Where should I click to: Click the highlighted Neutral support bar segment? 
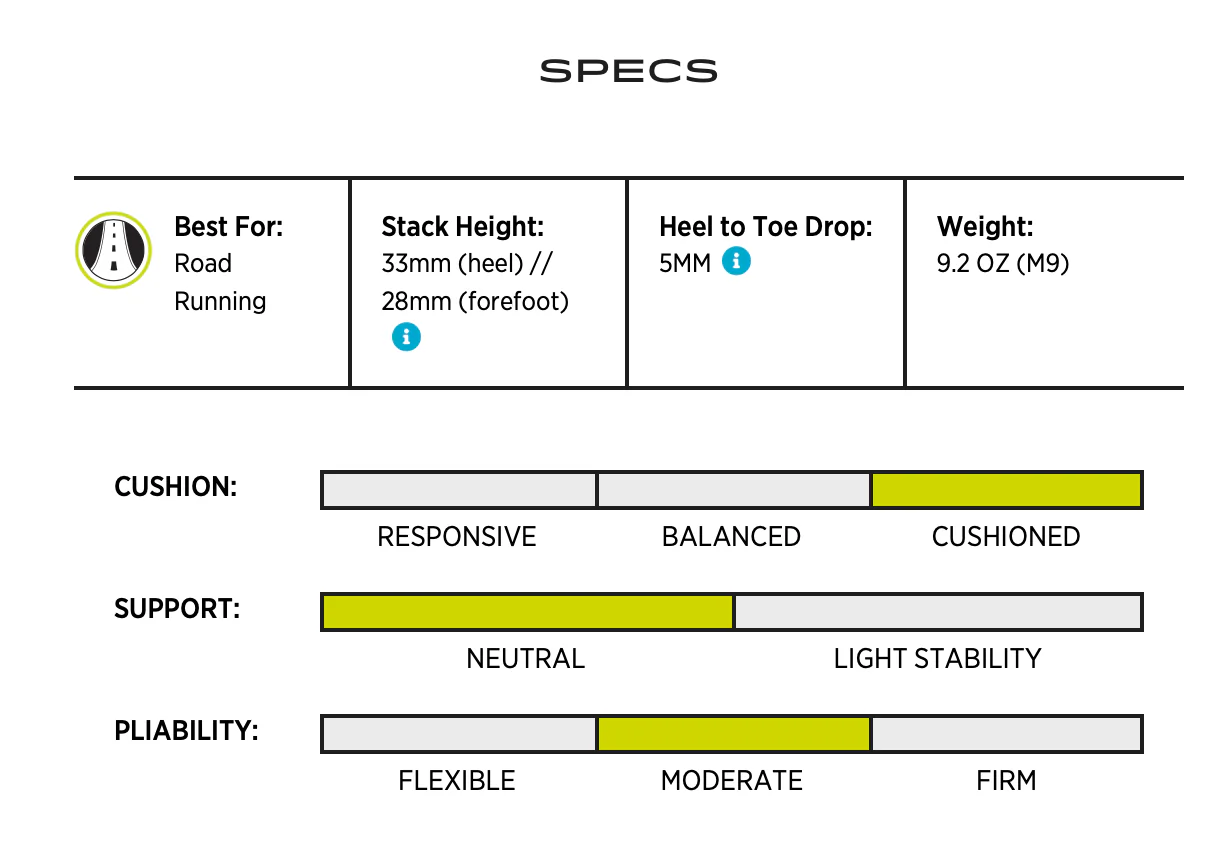[x=527, y=612]
